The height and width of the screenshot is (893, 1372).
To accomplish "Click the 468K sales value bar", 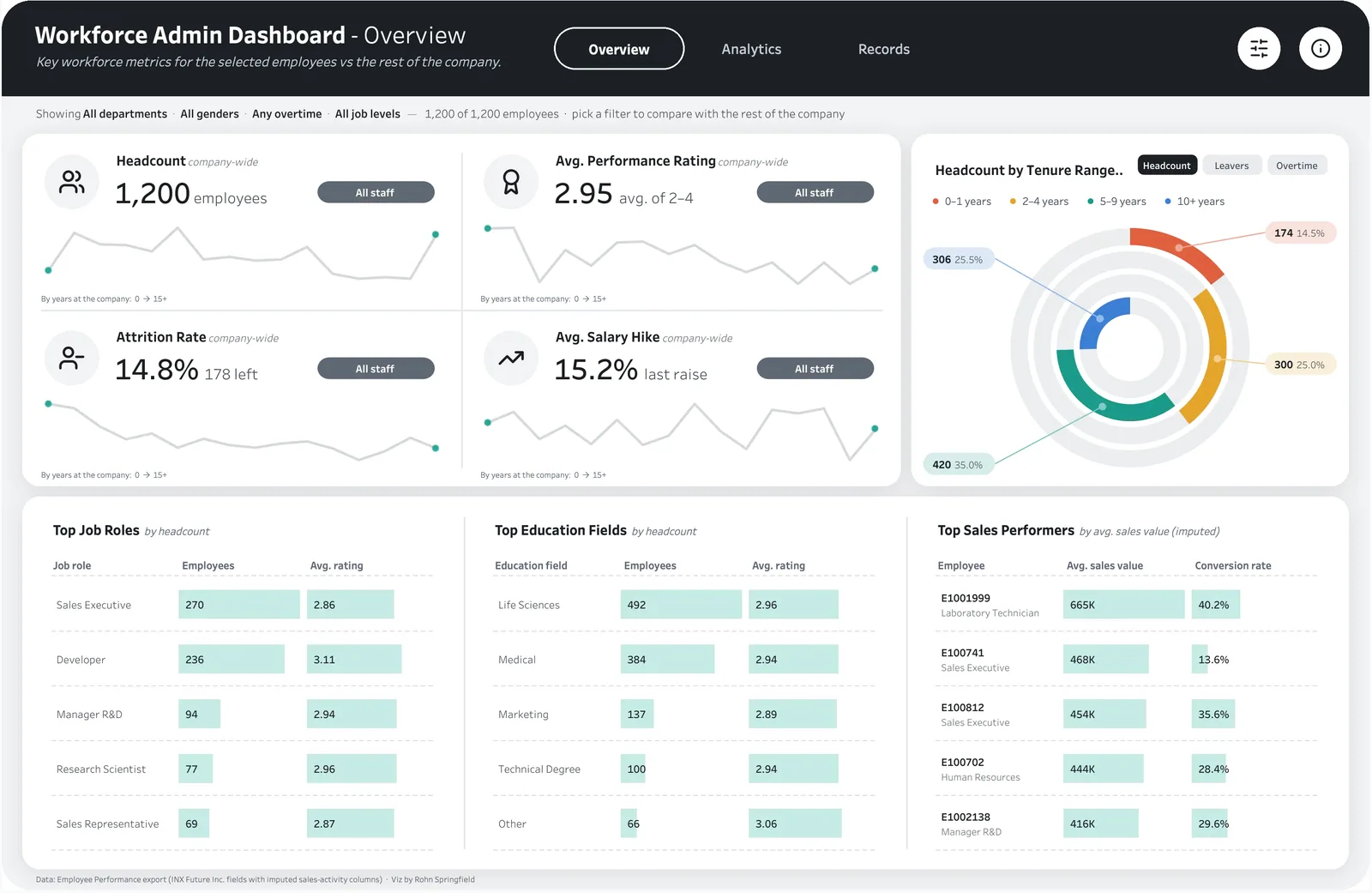I will click(1106, 660).
